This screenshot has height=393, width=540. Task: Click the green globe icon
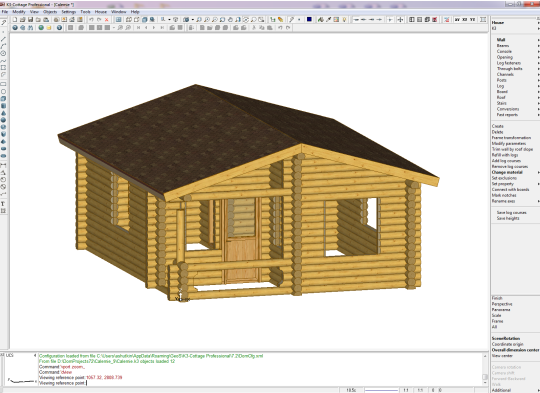(x=41, y=28)
